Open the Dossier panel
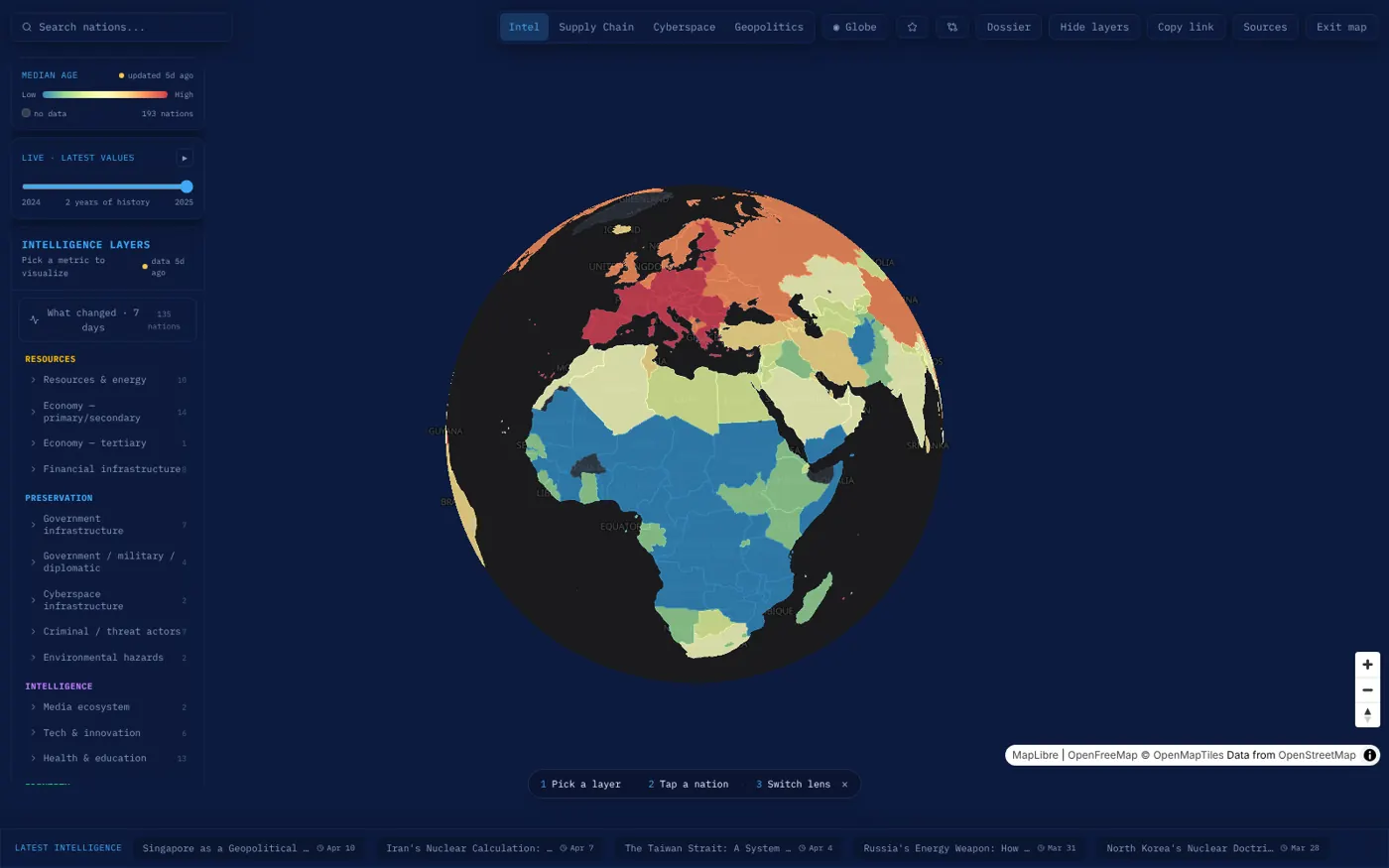1389x868 pixels. point(1008,27)
